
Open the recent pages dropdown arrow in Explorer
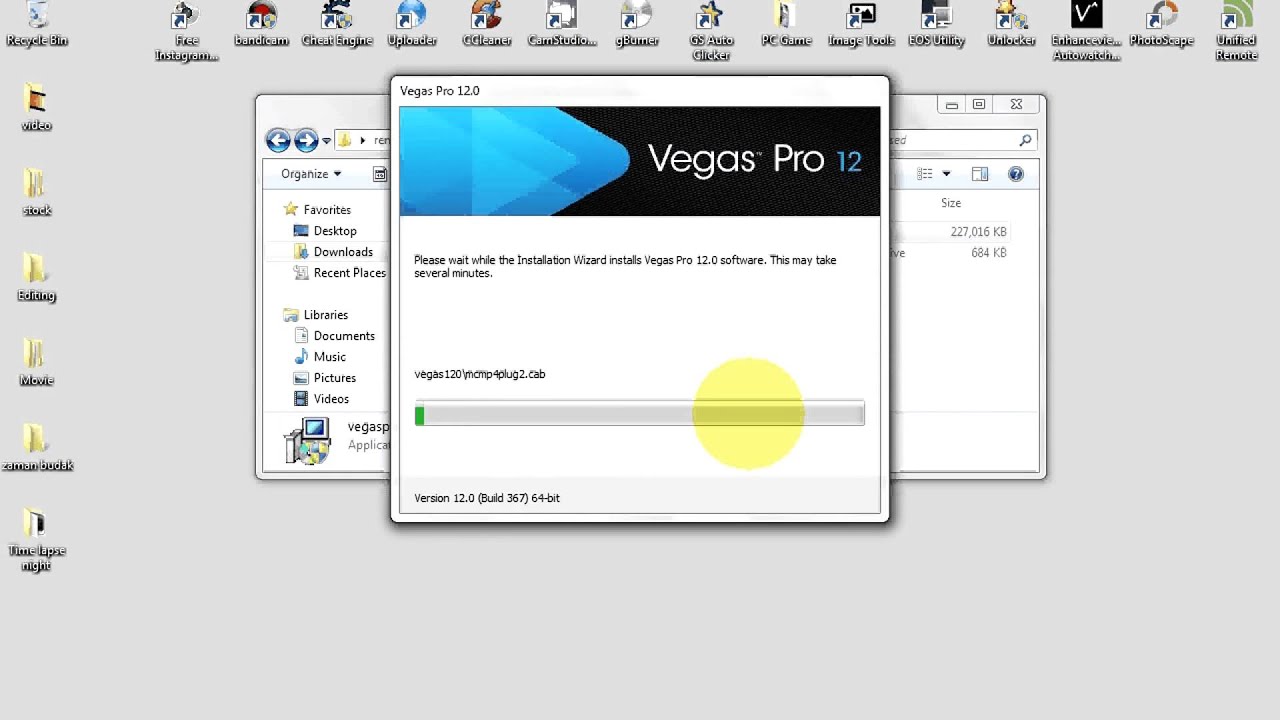326,141
